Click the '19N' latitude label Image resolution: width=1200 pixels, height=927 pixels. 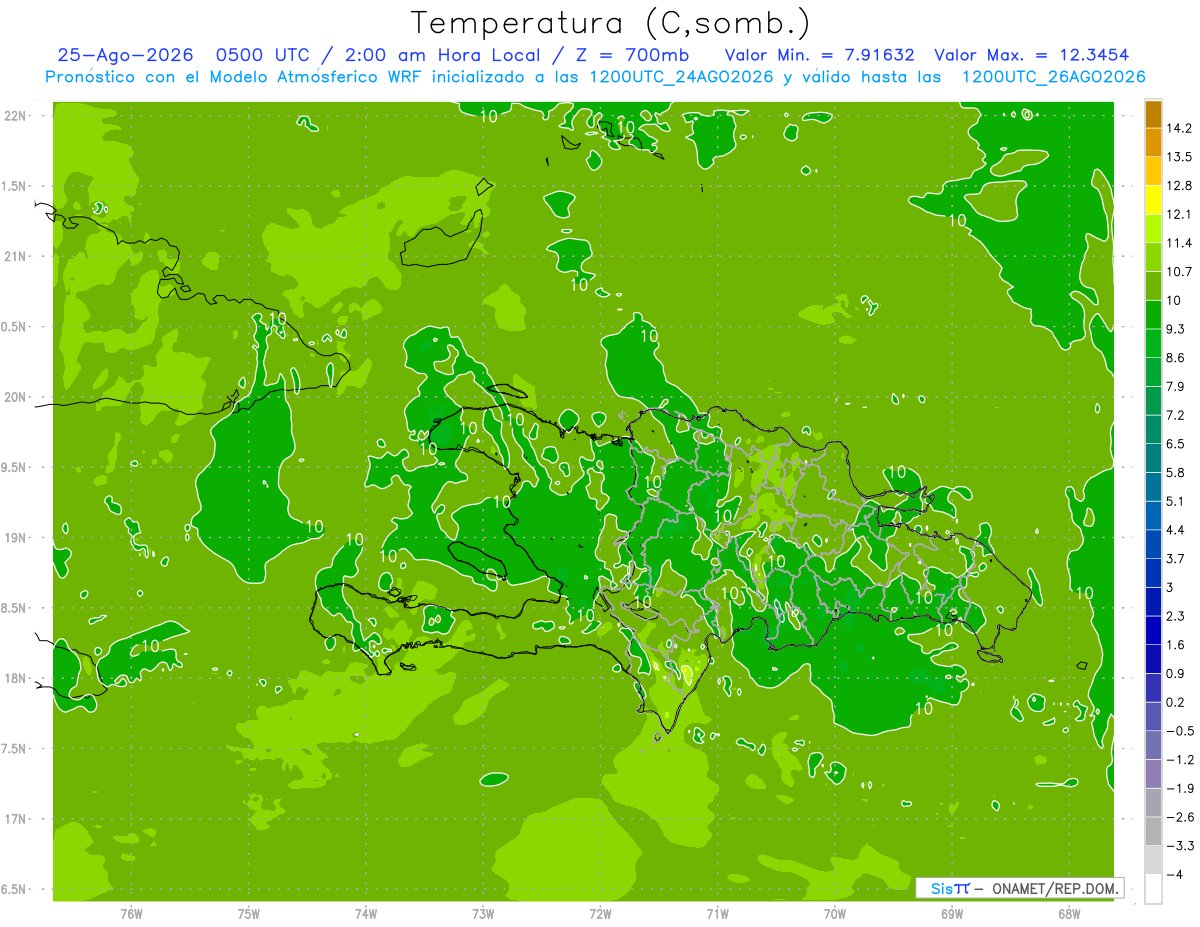[14, 538]
